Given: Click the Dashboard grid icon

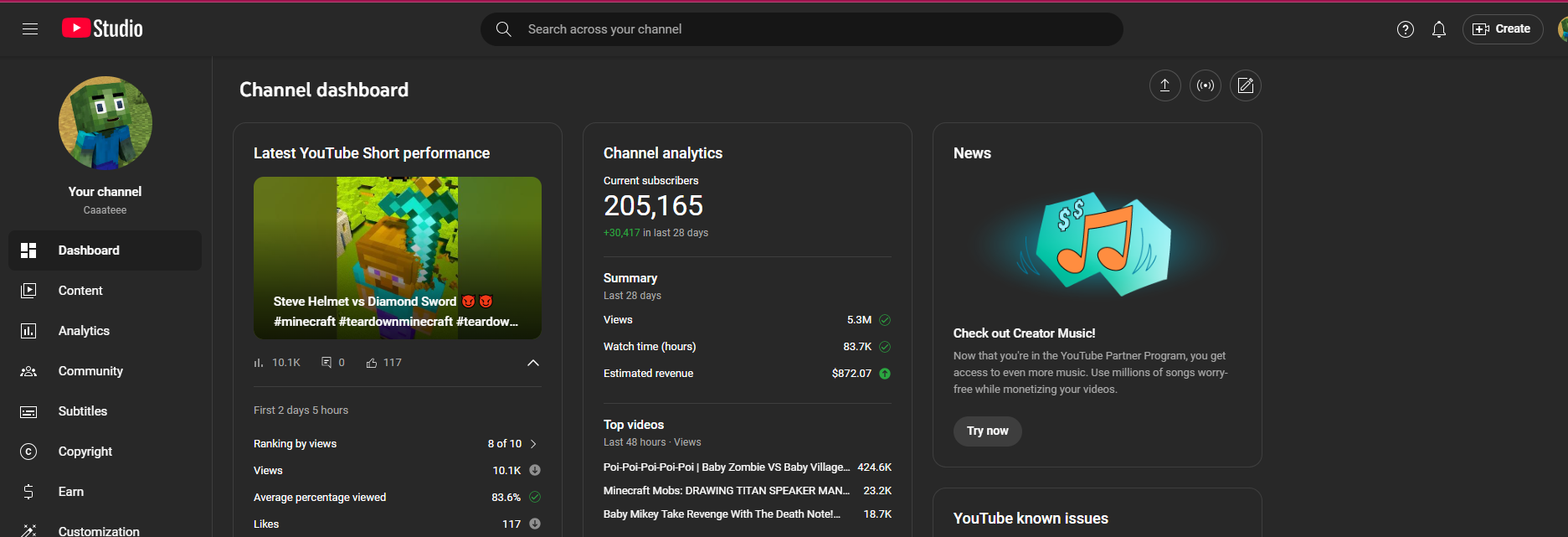Looking at the screenshot, I should tap(28, 250).
